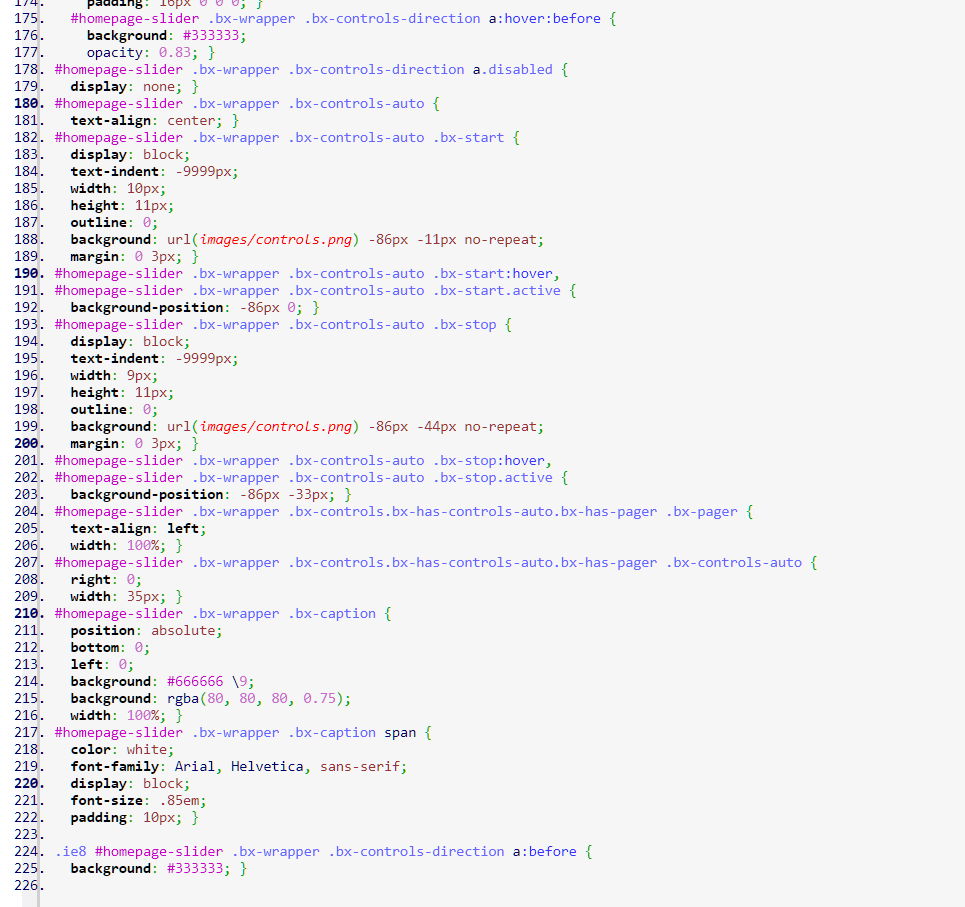Click images/controls.png URL on line 188
Viewport: 965px width, 907px height.
pos(276,239)
